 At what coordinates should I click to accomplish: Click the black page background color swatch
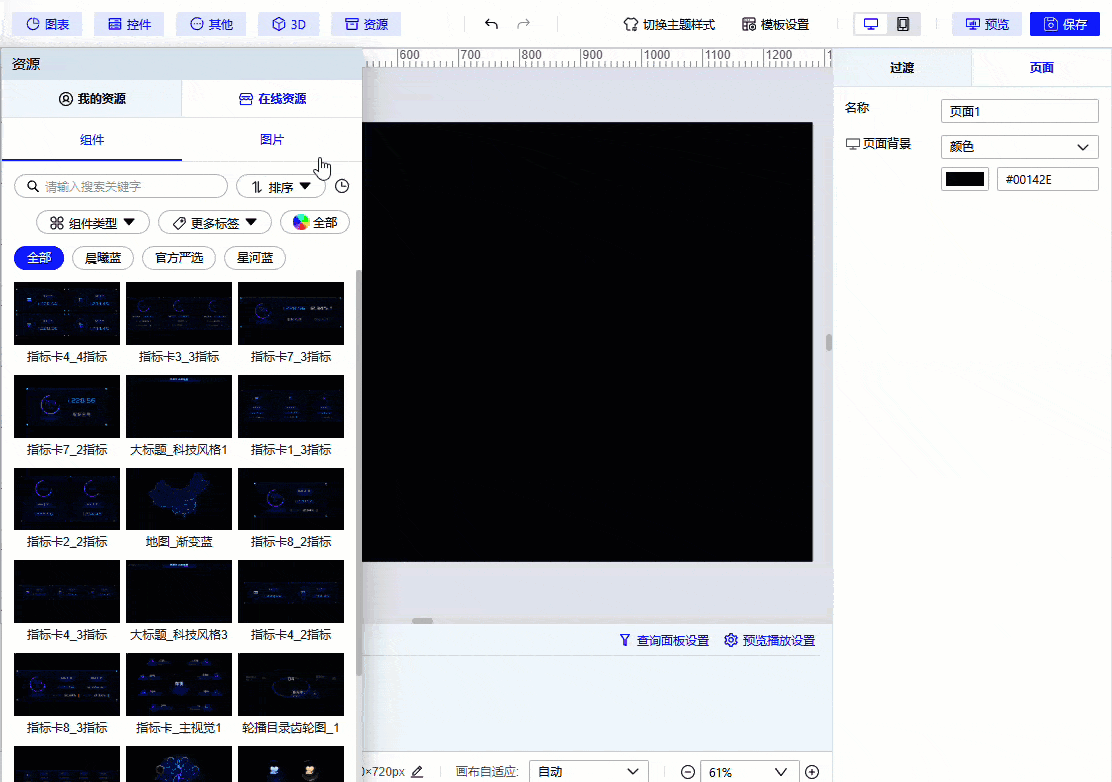(964, 178)
